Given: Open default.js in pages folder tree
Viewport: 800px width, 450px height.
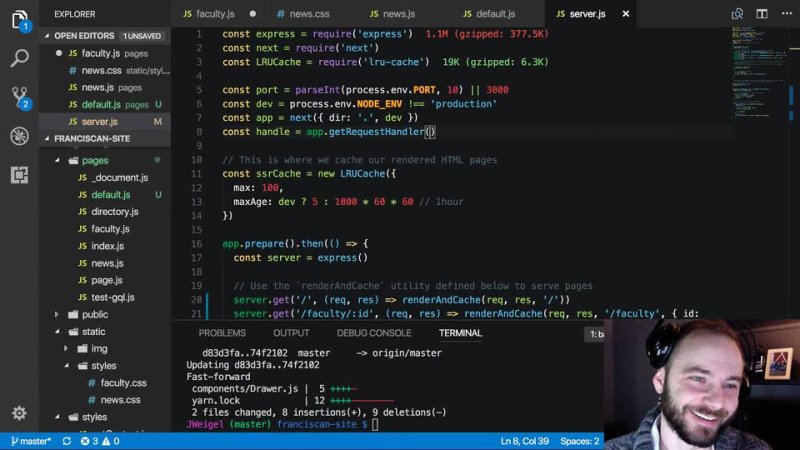Looking at the screenshot, I should tap(105, 195).
